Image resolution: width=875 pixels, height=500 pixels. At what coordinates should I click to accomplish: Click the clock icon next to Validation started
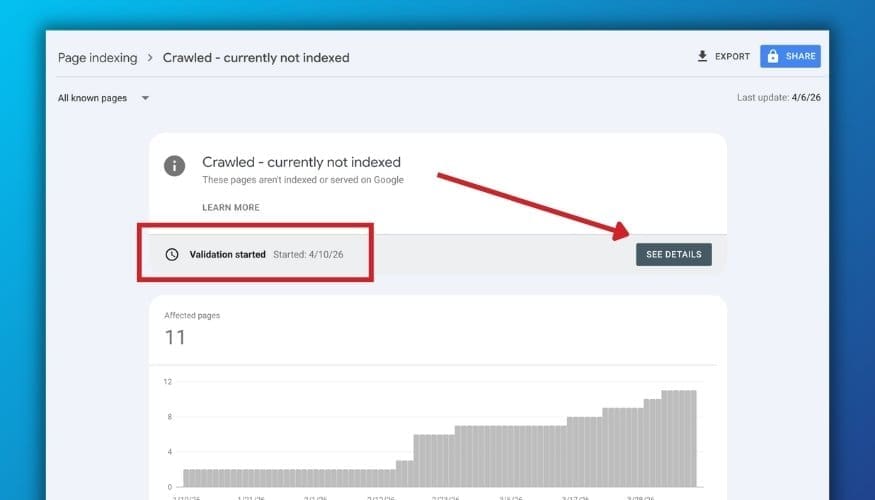click(x=172, y=254)
